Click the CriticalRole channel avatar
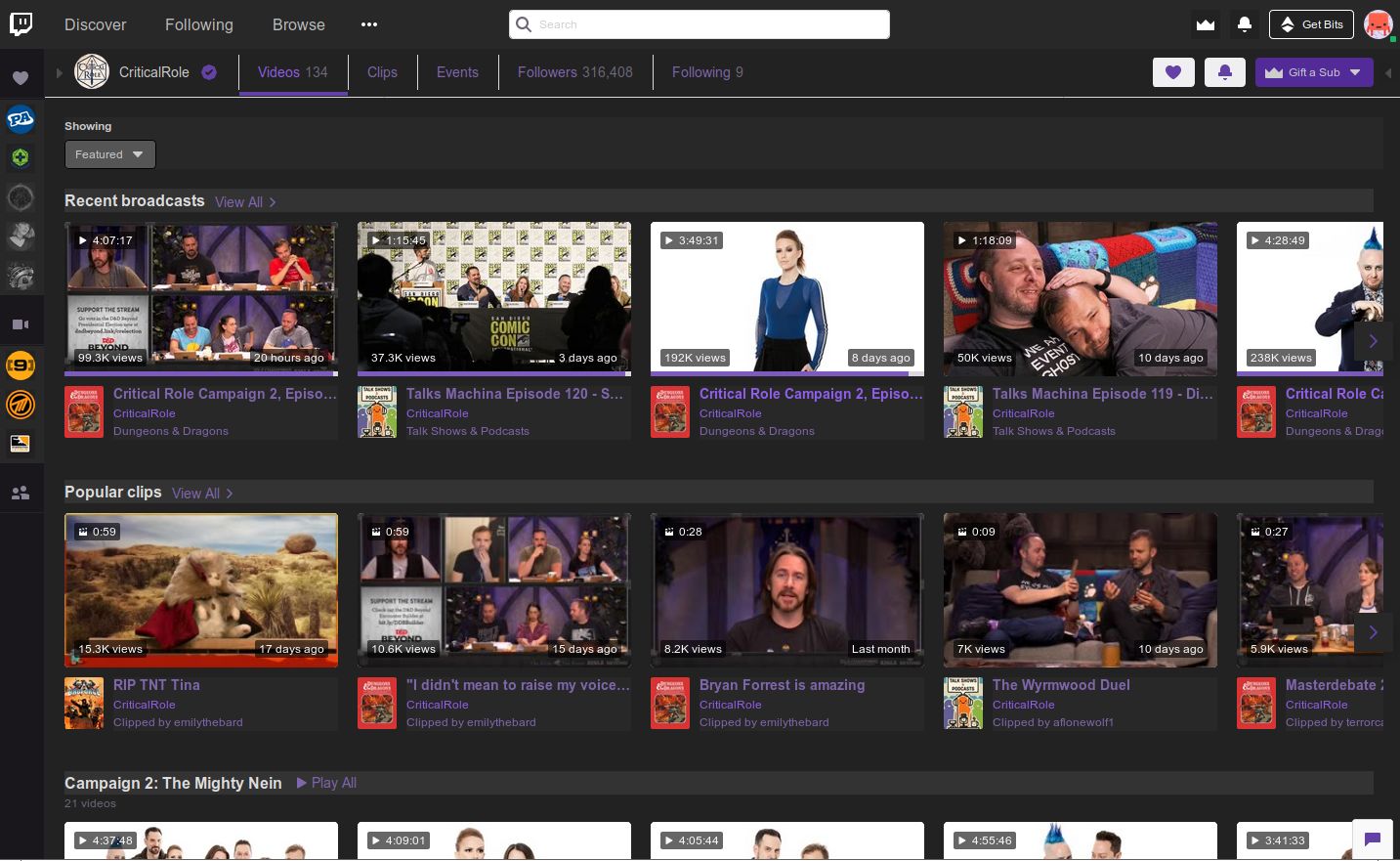The width and height of the screenshot is (1400, 861). [x=92, y=72]
